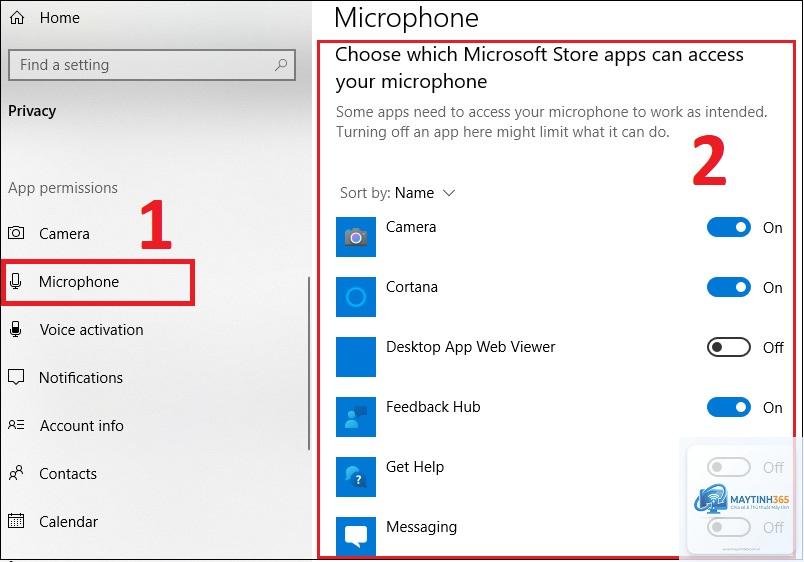Click the search magnifier icon
804x562 pixels.
(x=281, y=65)
